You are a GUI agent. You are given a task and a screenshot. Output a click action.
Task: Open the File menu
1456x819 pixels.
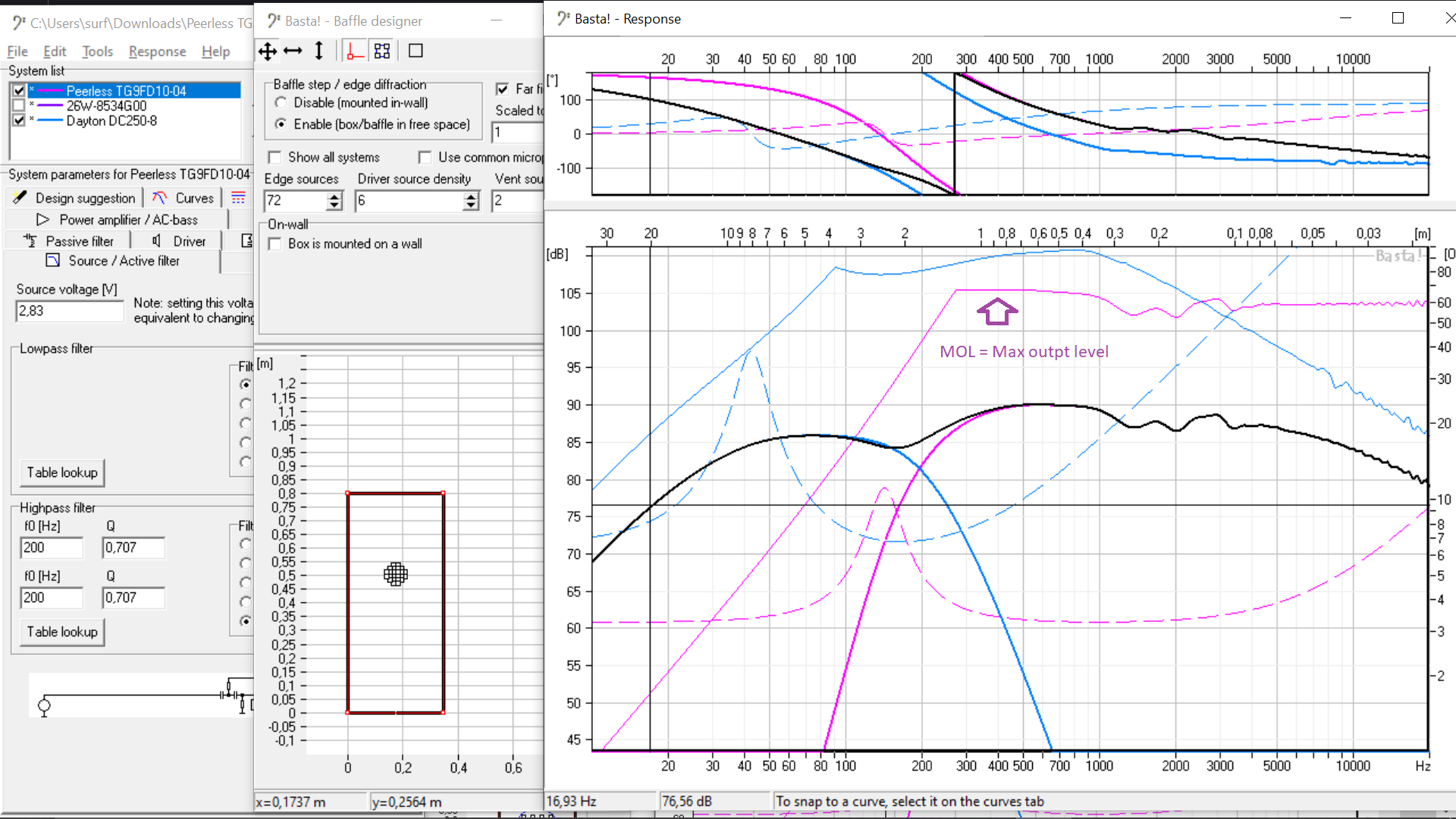click(17, 52)
